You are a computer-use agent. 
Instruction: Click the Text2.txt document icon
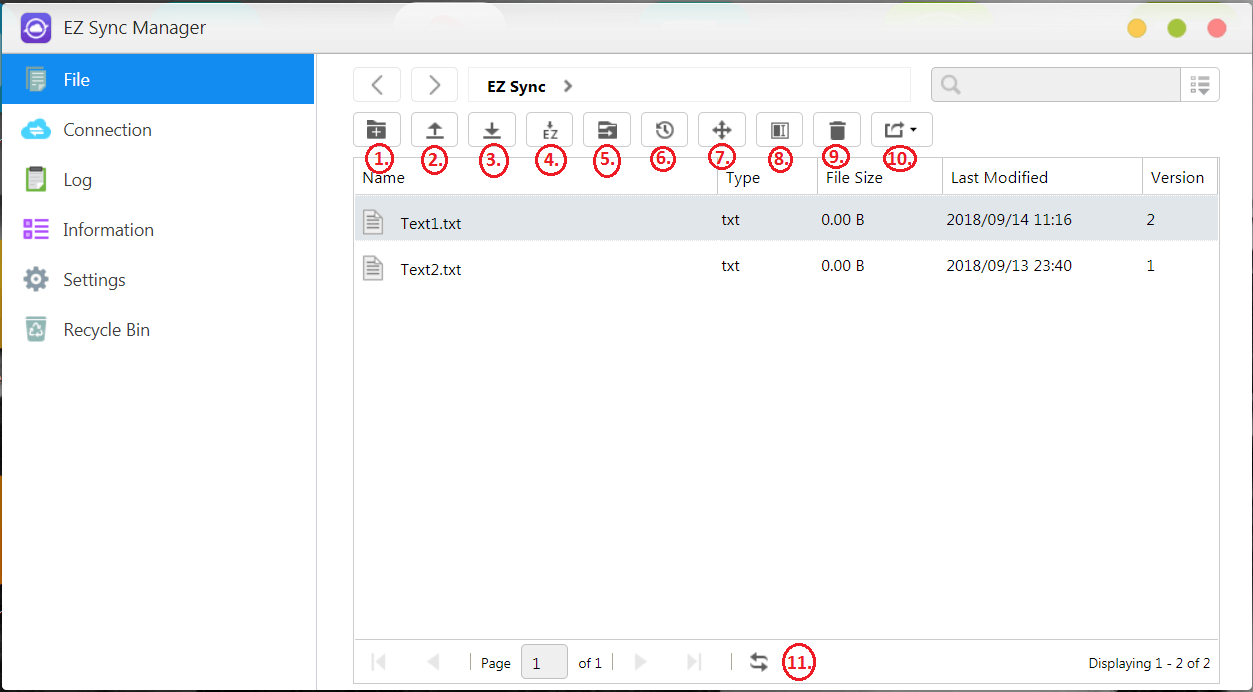[373, 268]
